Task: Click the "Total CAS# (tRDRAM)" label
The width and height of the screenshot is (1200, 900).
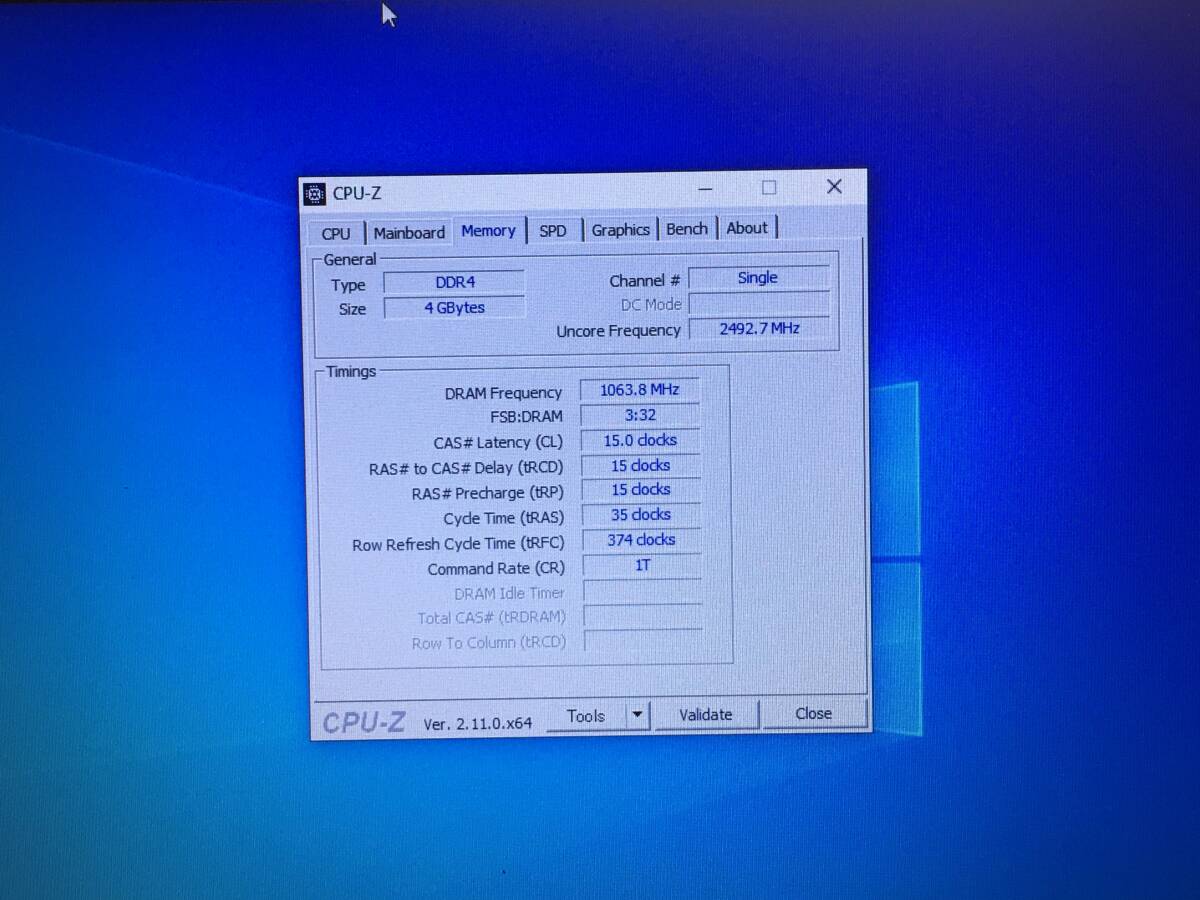Action: pos(492,618)
